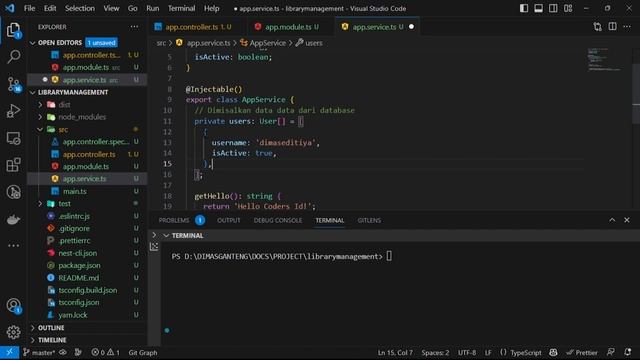The height and width of the screenshot is (360, 640).
Task: Open the Remote Explorer view
Action: [13, 138]
